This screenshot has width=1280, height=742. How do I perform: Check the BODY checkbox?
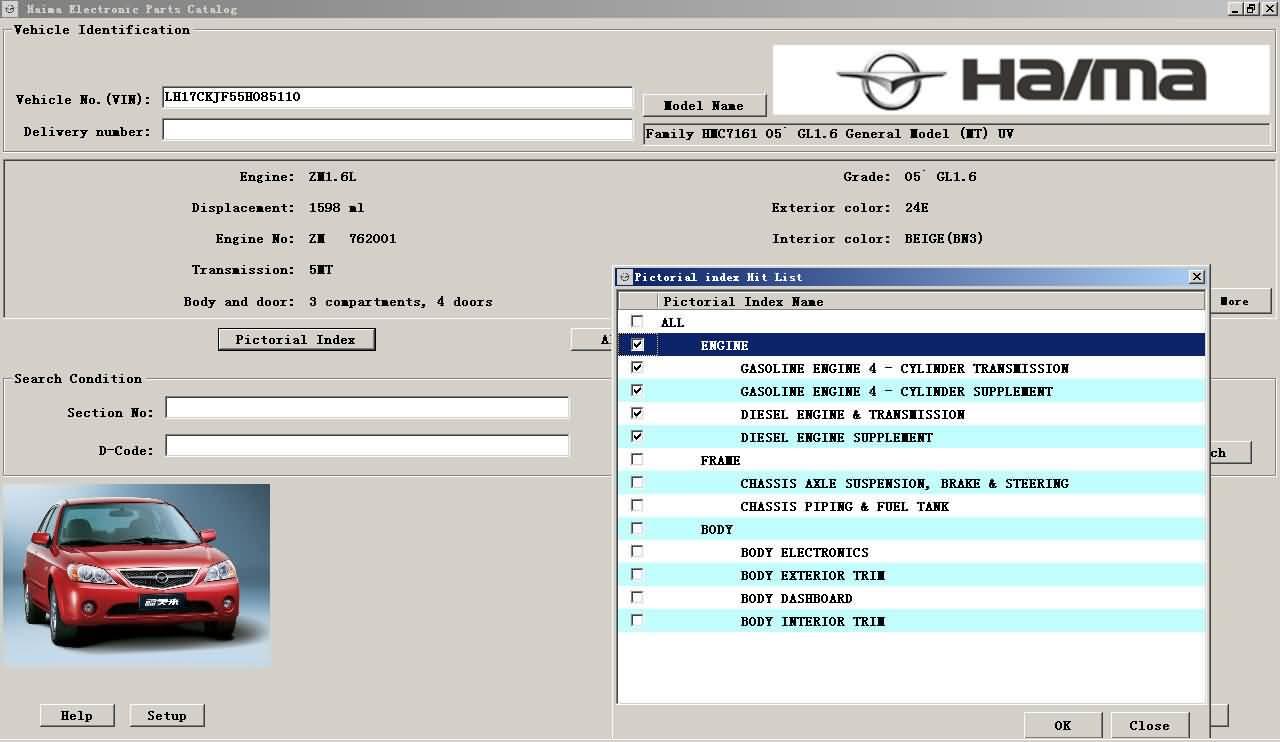pos(637,529)
